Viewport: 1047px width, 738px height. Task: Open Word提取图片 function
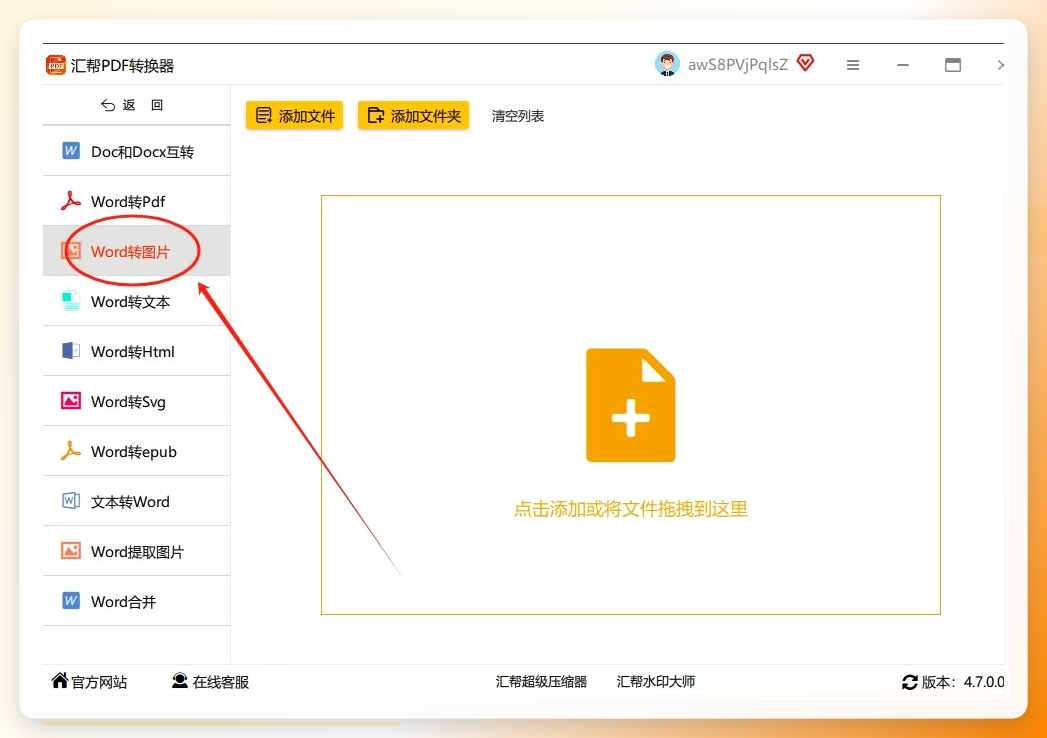pos(136,552)
